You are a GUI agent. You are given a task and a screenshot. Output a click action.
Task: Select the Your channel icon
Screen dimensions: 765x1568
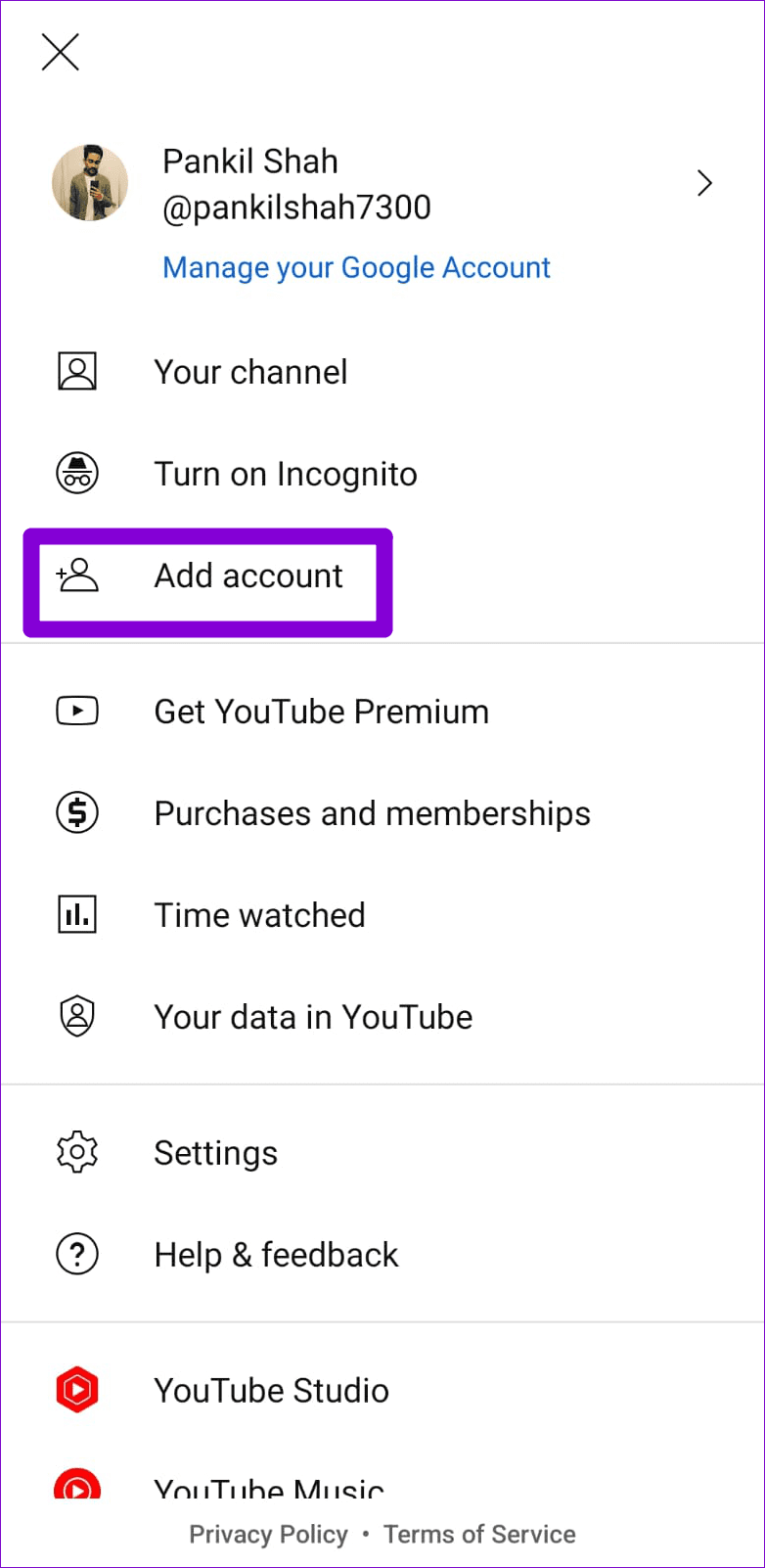[77, 372]
